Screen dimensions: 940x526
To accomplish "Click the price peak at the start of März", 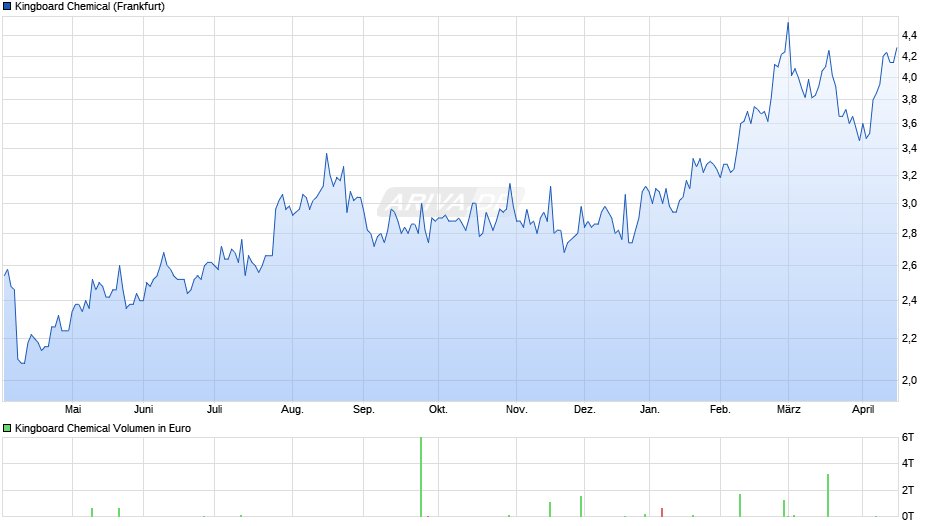I will point(788,23).
